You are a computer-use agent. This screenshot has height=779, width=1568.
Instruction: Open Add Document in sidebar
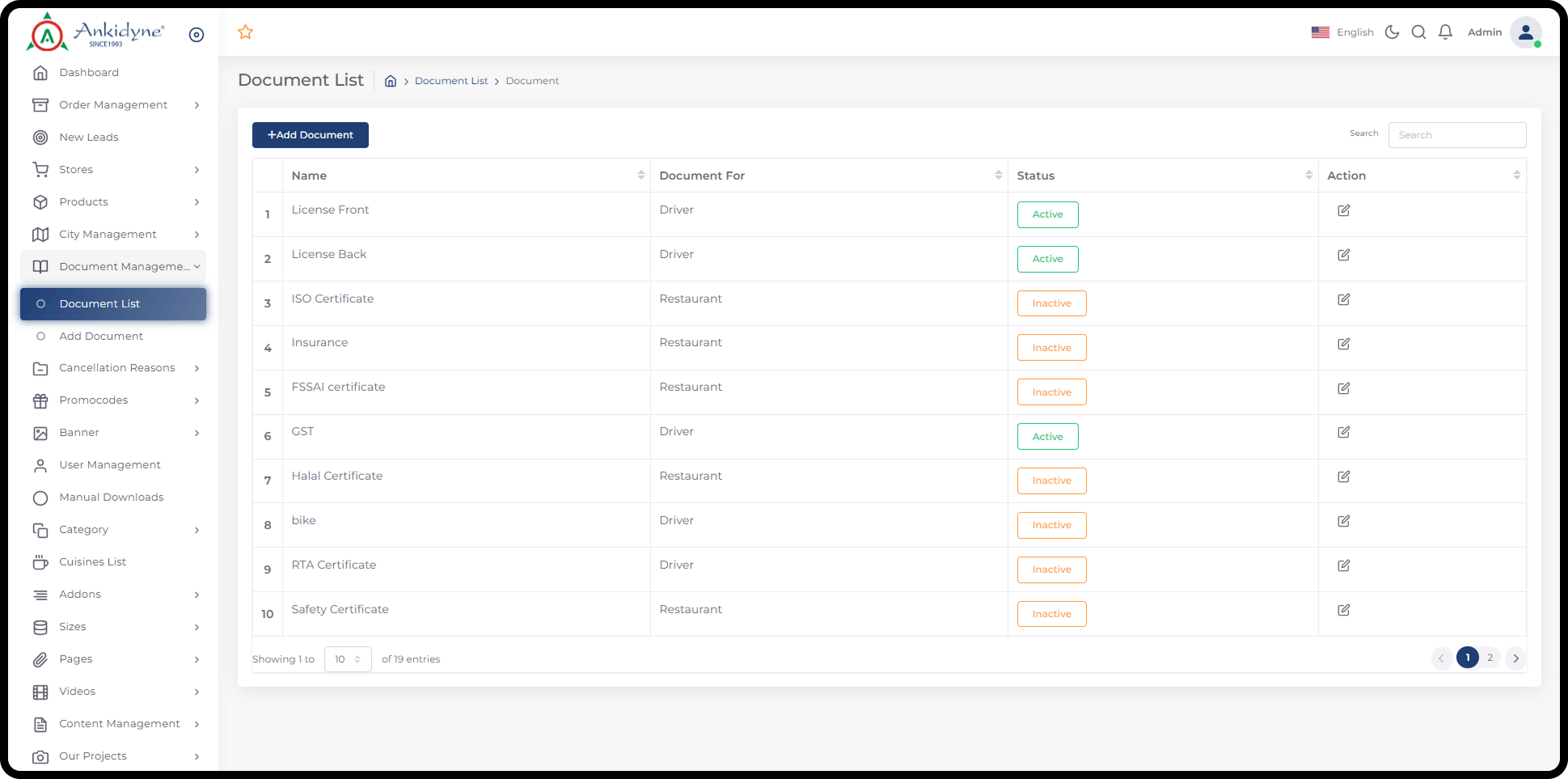tap(101, 336)
